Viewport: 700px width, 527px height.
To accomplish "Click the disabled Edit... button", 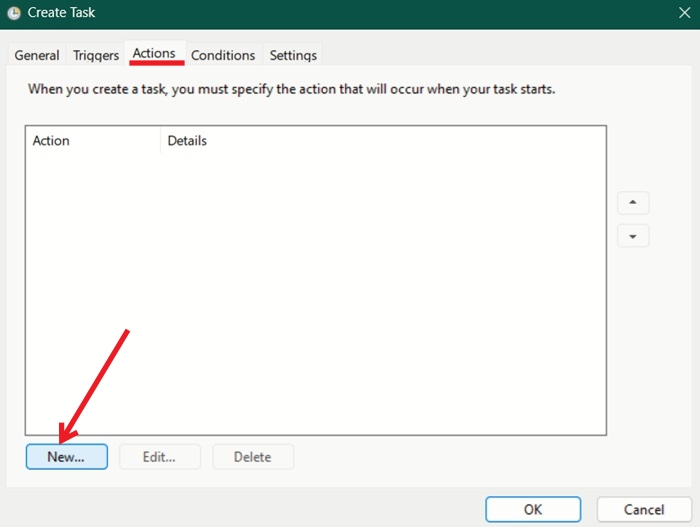I will tap(159, 456).
